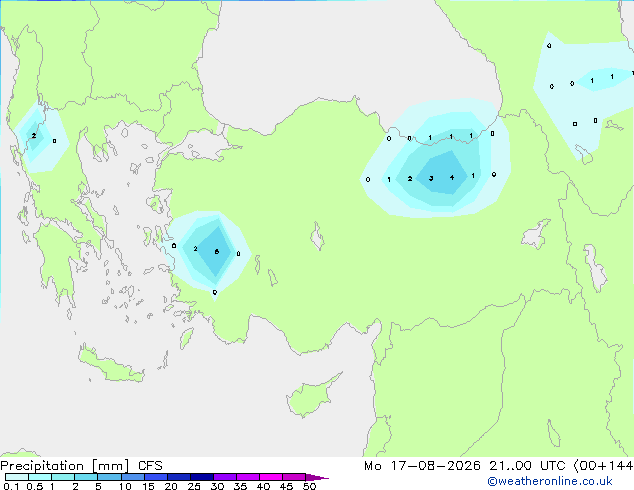Click the above-50 arrow tip of the legend

click(x=316, y=477)
